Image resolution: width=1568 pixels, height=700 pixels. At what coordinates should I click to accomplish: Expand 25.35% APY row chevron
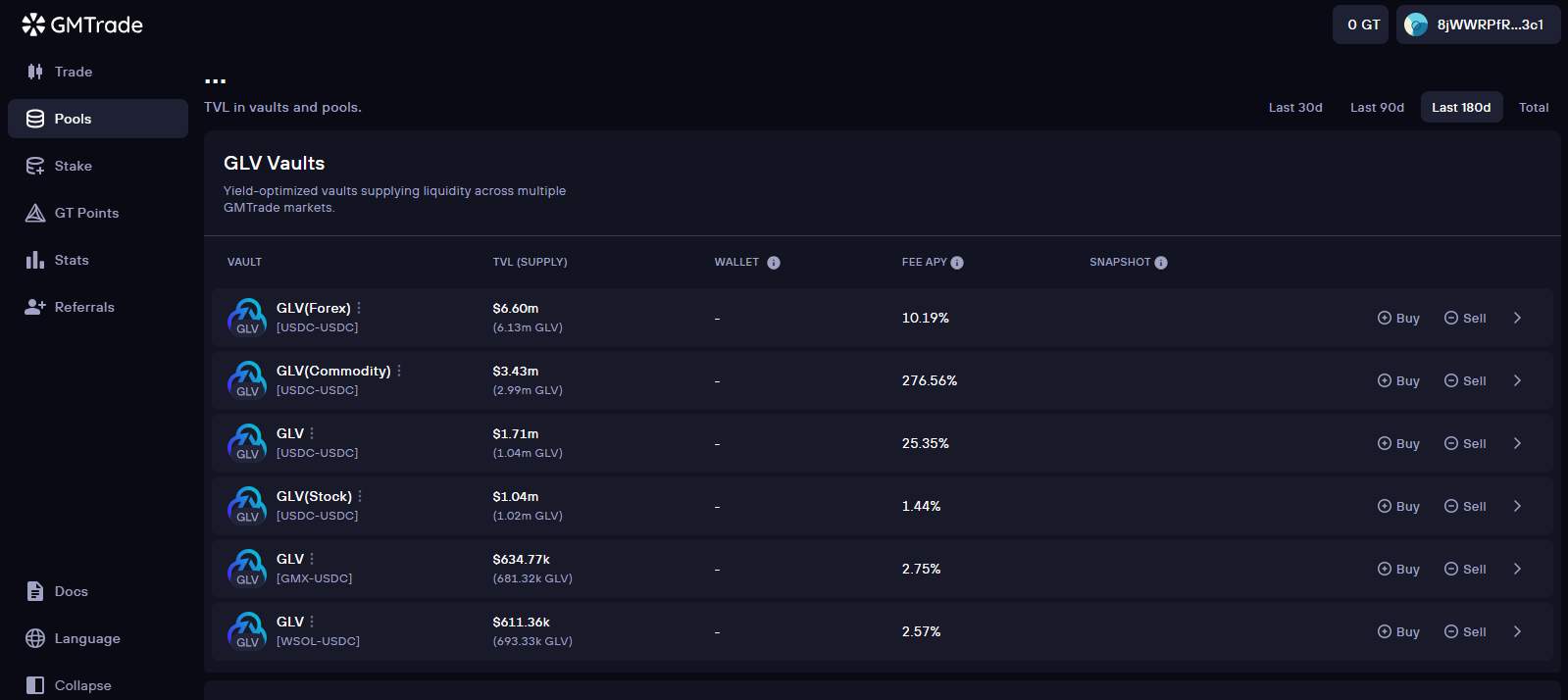[1517, 443]
